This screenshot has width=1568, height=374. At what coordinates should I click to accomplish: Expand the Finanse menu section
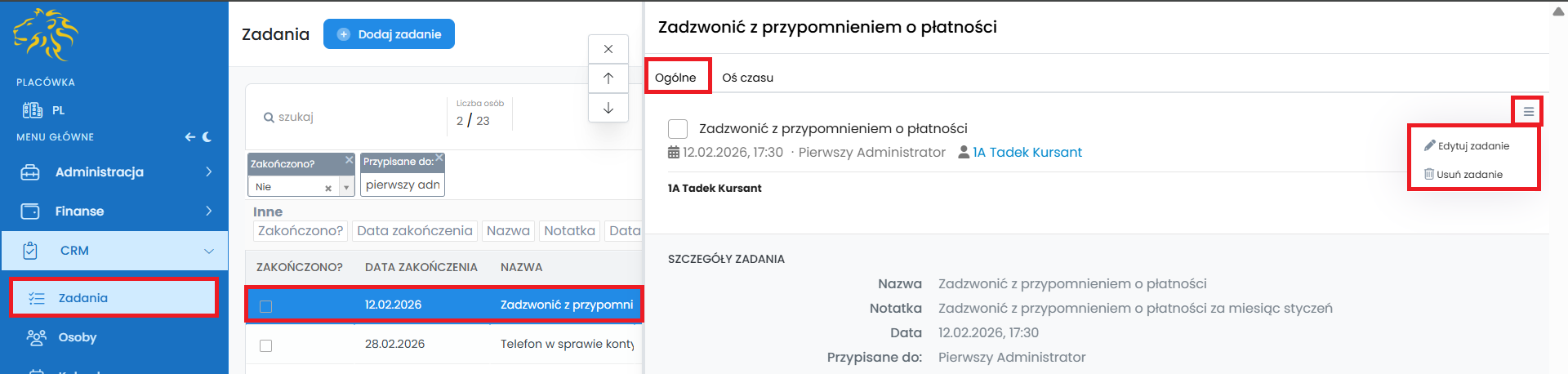pos(208,211)
